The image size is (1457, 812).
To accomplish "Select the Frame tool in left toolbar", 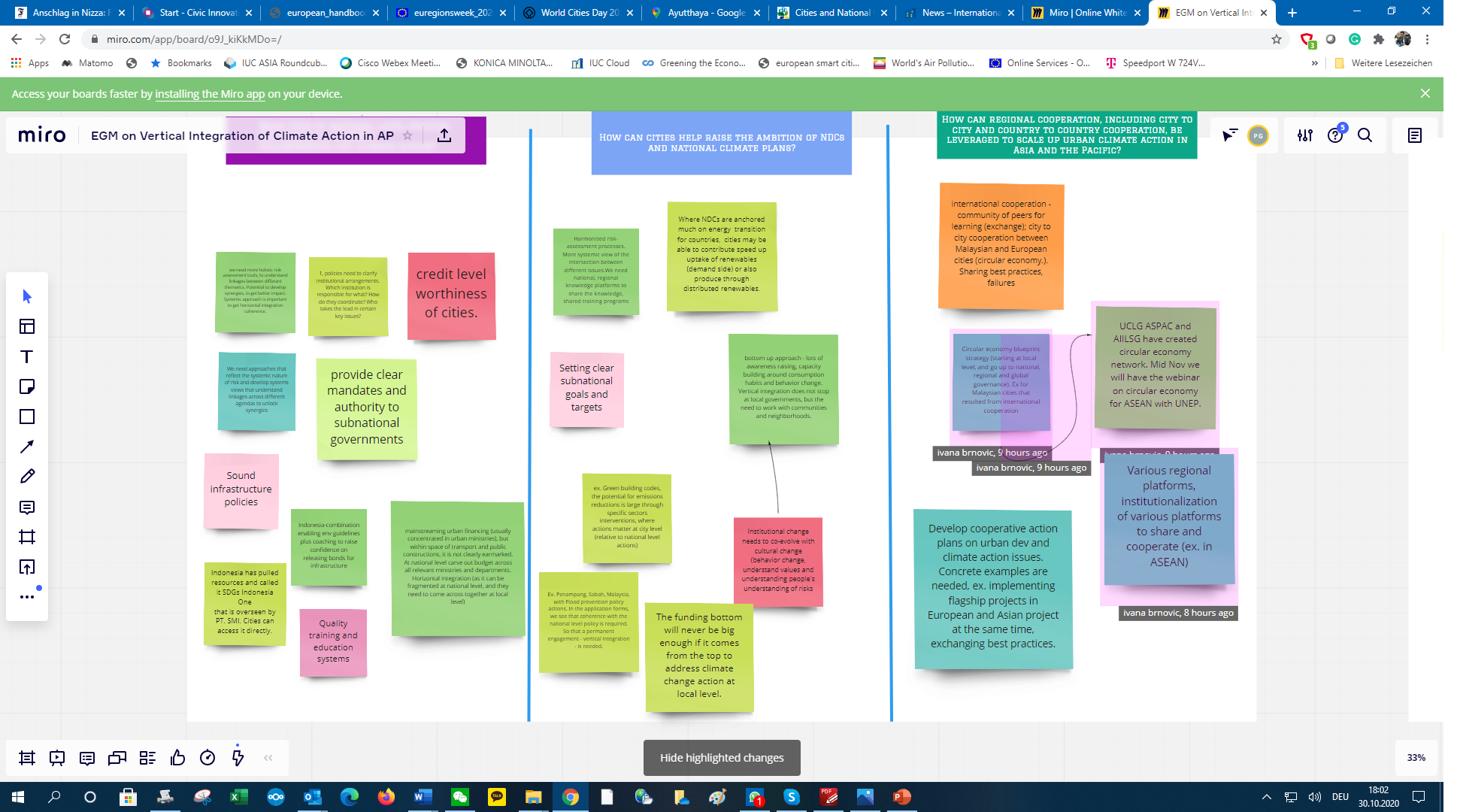I will (27, 537).
